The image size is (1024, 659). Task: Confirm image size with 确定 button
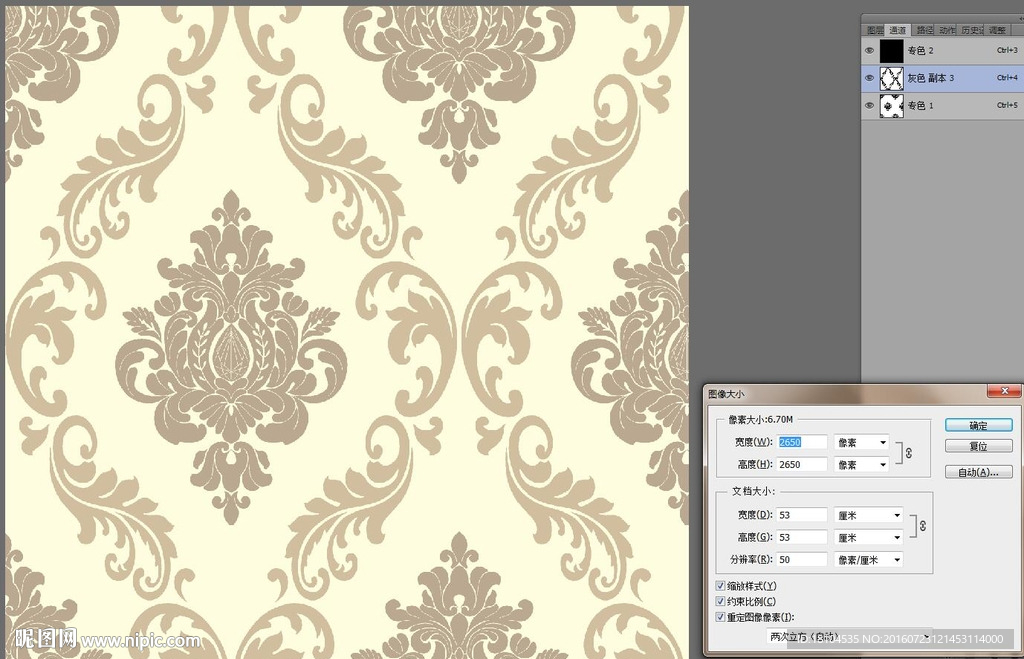click(x=978, y=425)
